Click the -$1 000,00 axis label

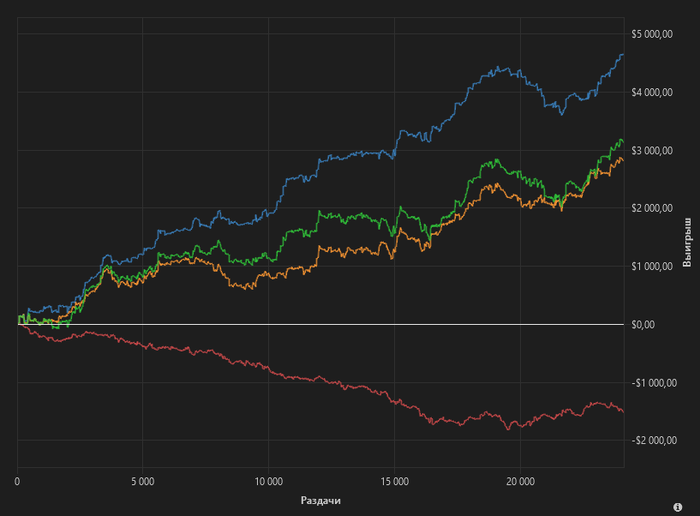pyautogui.click(x=654, y=383)
